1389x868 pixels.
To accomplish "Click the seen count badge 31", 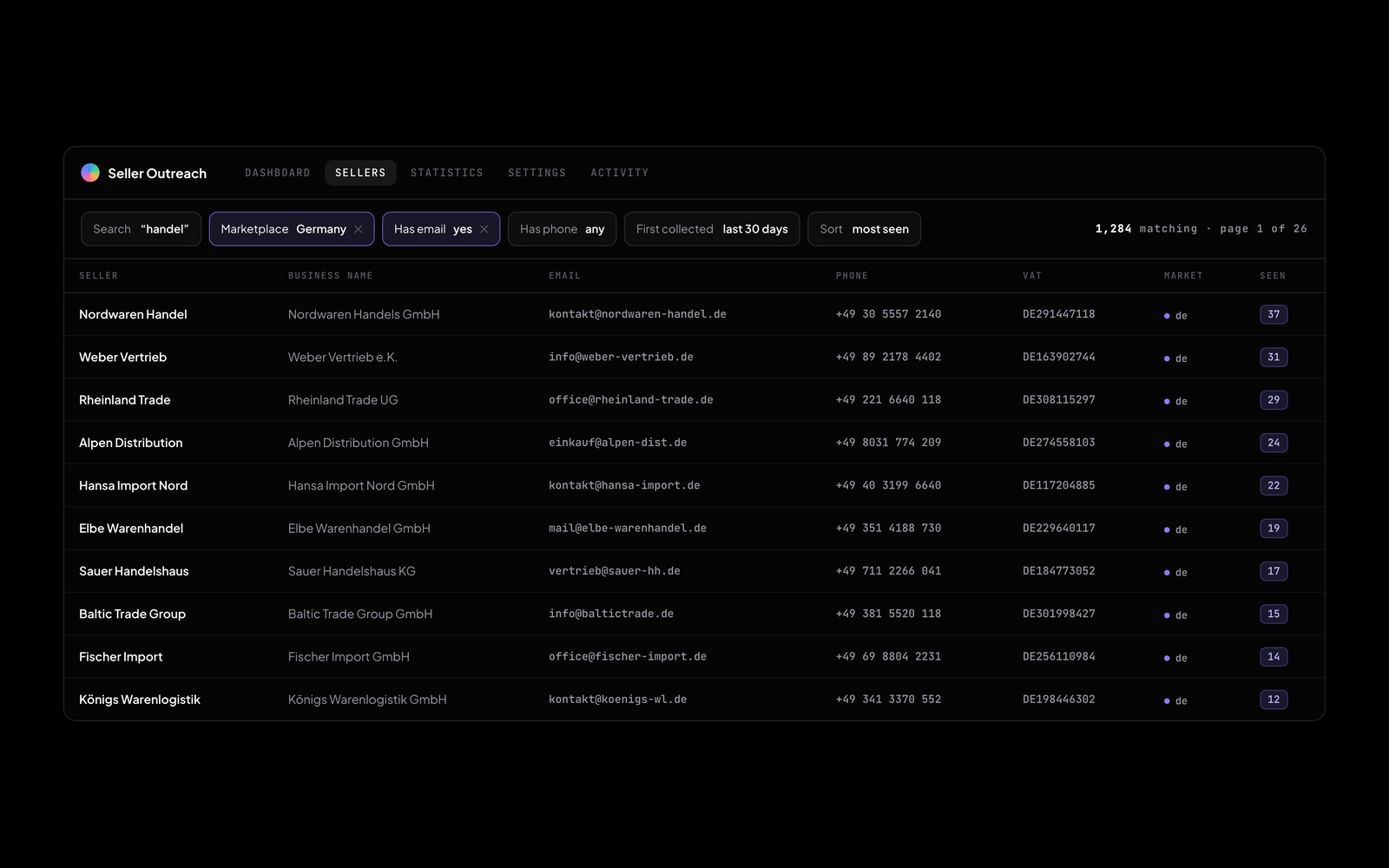I will [x=1274, y=357].
